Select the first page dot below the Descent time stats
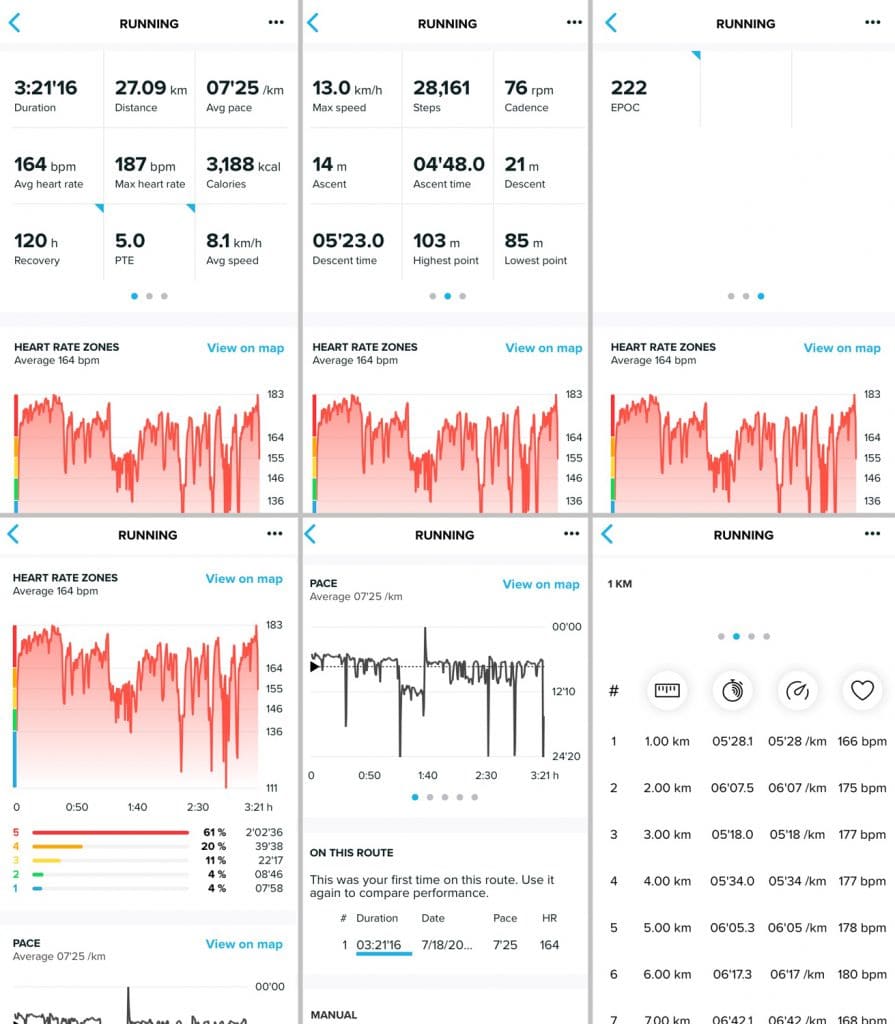The image size is (895, 1024). click(432, 296)
